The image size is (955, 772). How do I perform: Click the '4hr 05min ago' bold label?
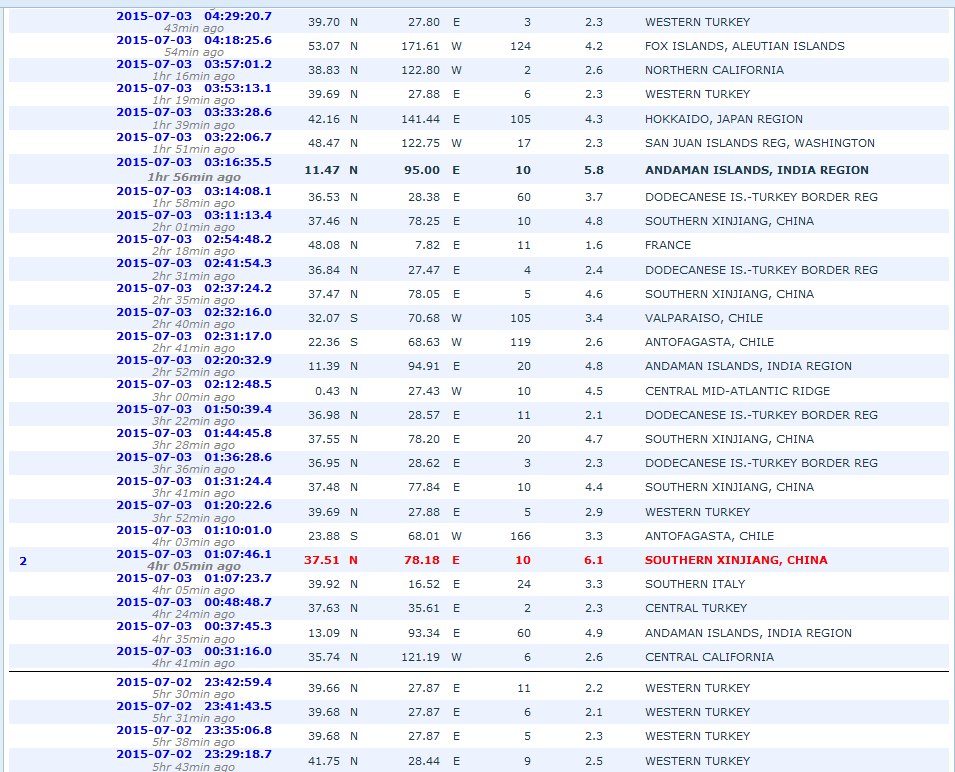click(x=194, y=566)
